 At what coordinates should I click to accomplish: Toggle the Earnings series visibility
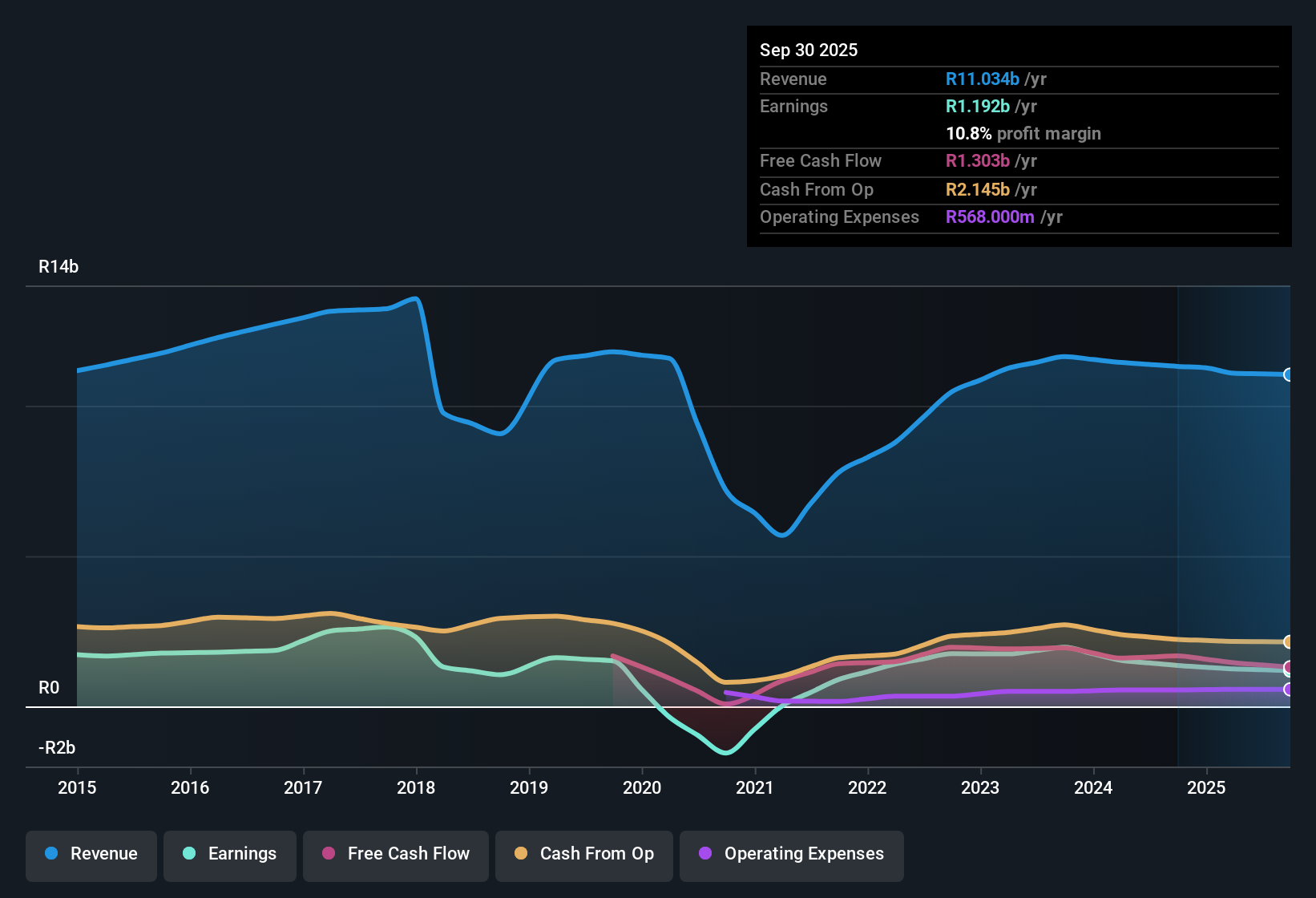point(230,854)
